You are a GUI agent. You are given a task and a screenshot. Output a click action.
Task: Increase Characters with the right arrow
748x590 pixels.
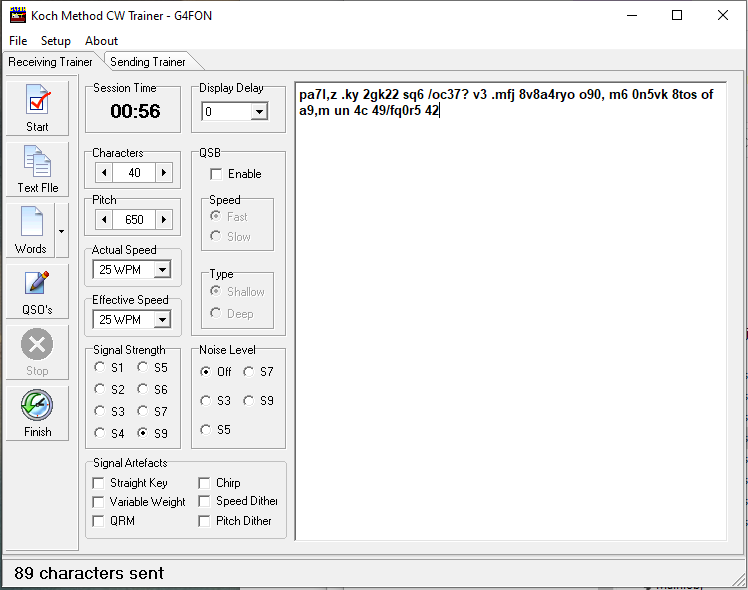click(x=164, y=173)
